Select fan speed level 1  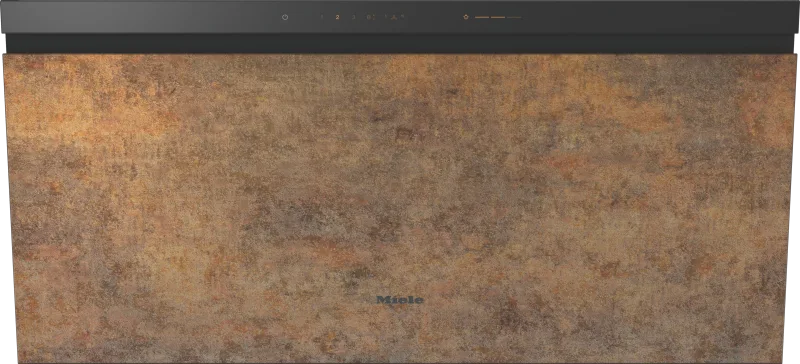click(322, 17)
